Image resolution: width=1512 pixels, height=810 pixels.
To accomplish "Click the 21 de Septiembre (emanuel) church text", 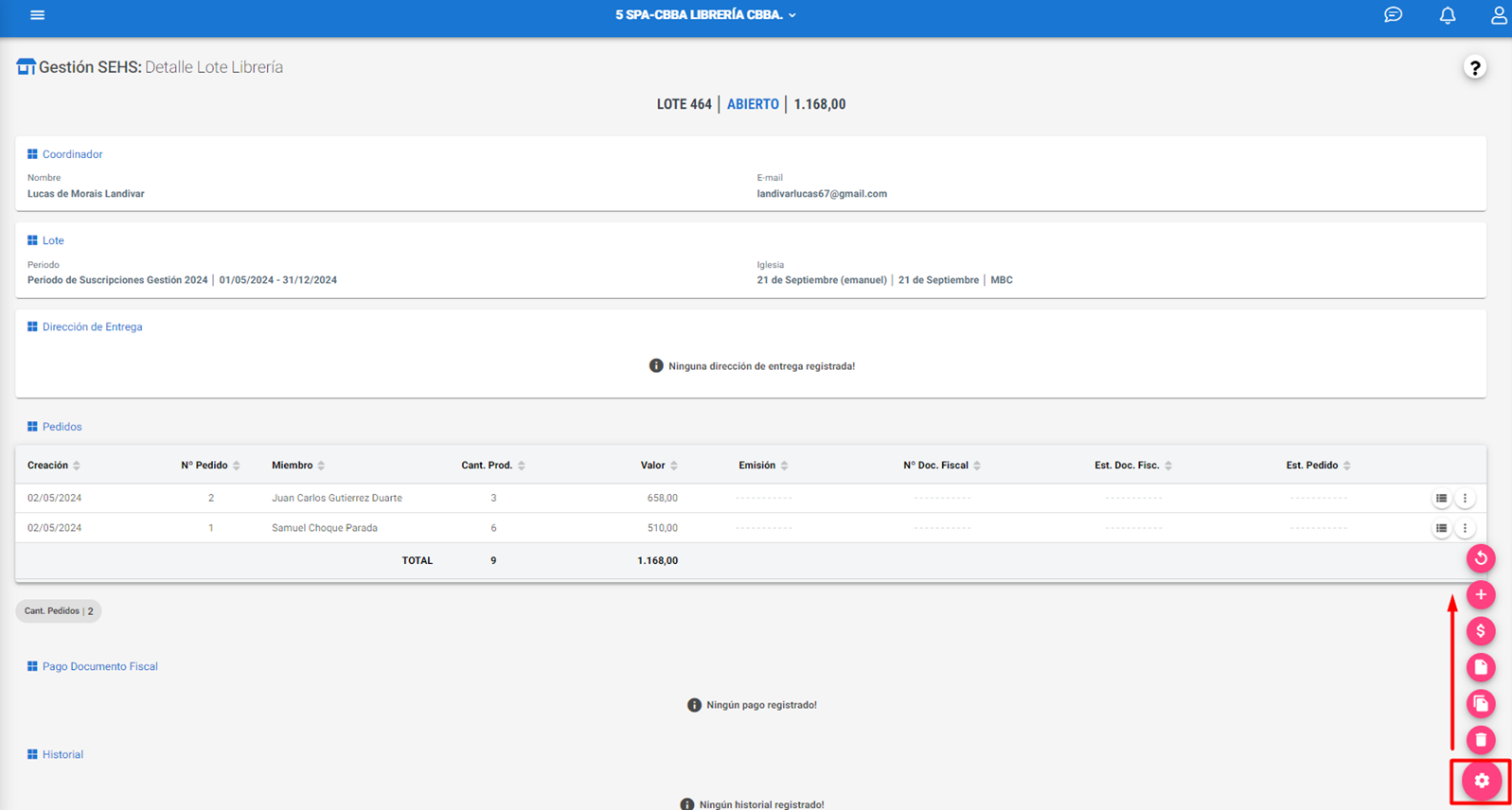I will click(x=822, y=280).
